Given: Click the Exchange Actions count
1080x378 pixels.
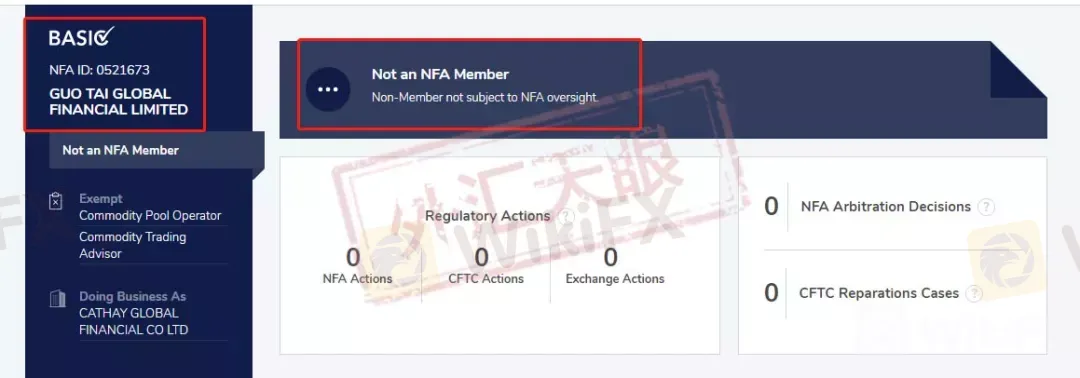Looking at the screenshot, I should (610, 258).
